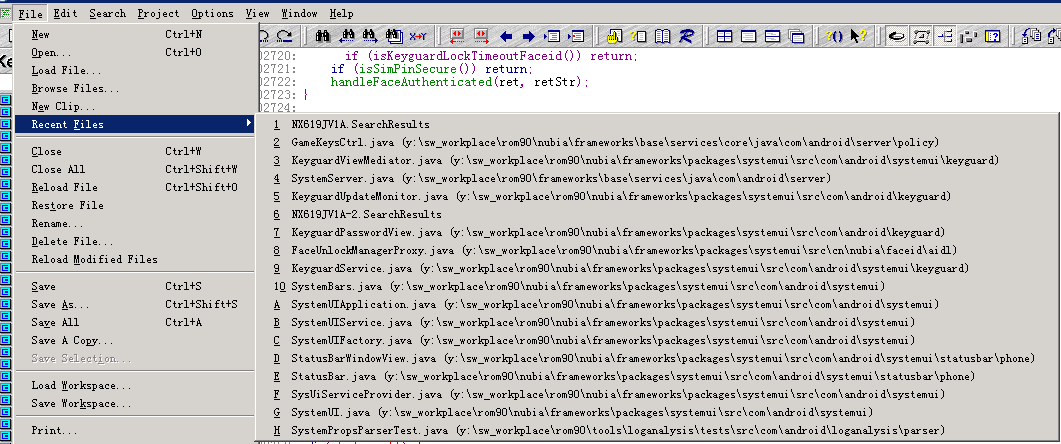Open the Project menu
The width and height of the screenshot is (1061, 444).
158,13
